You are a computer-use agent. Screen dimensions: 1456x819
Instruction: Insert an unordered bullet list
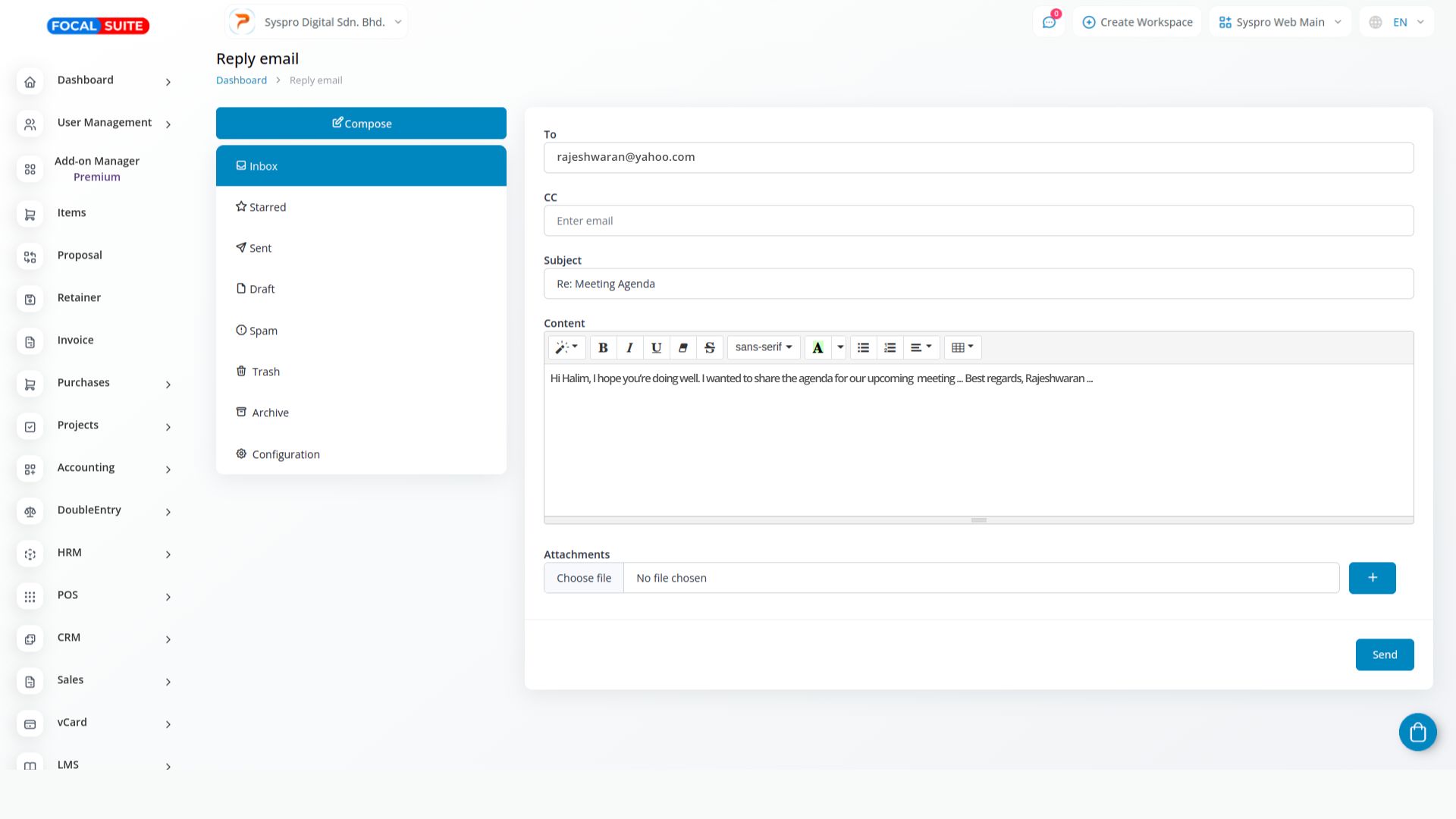863,347
